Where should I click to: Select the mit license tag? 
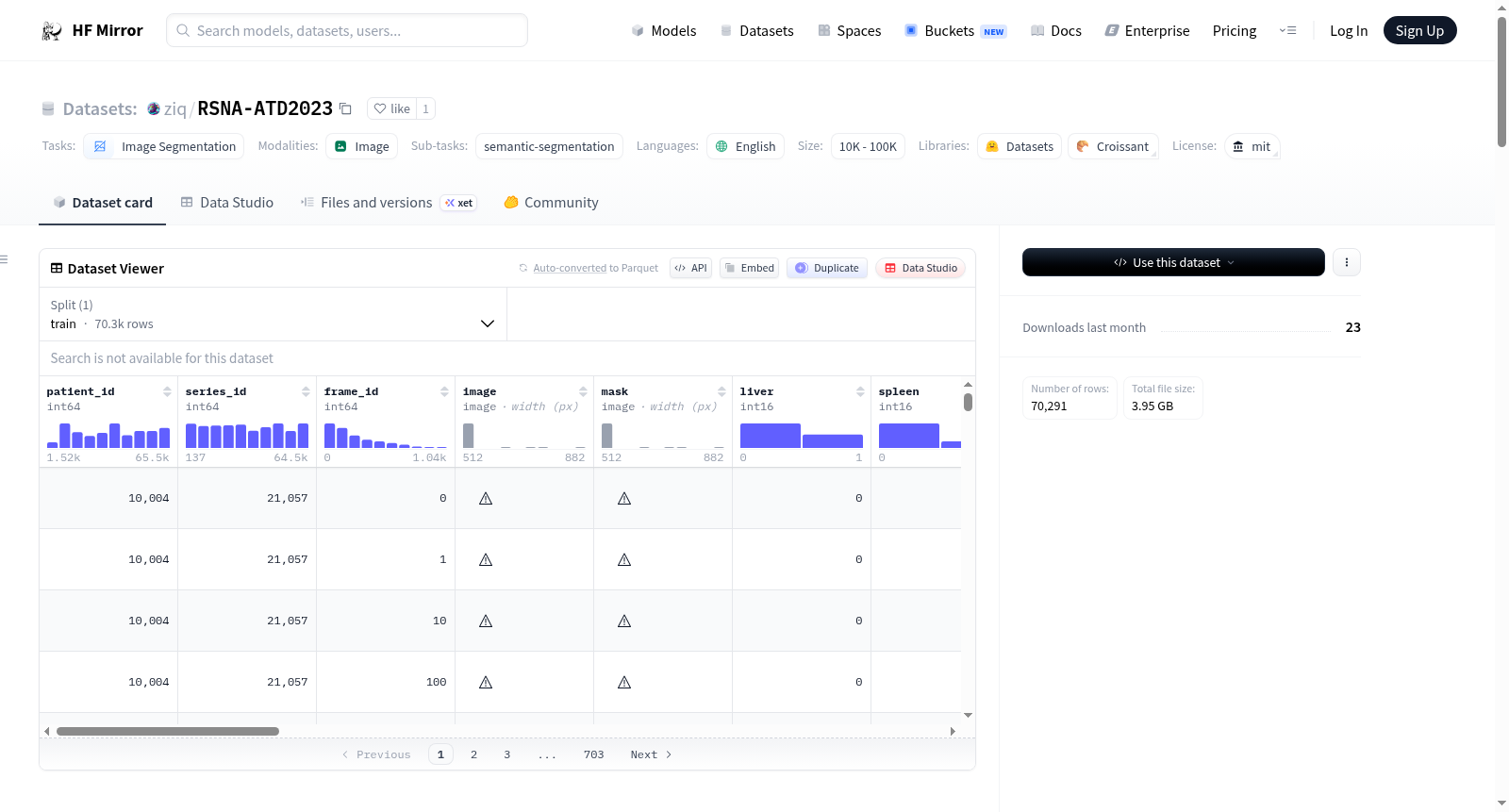tap(1252, 146)
